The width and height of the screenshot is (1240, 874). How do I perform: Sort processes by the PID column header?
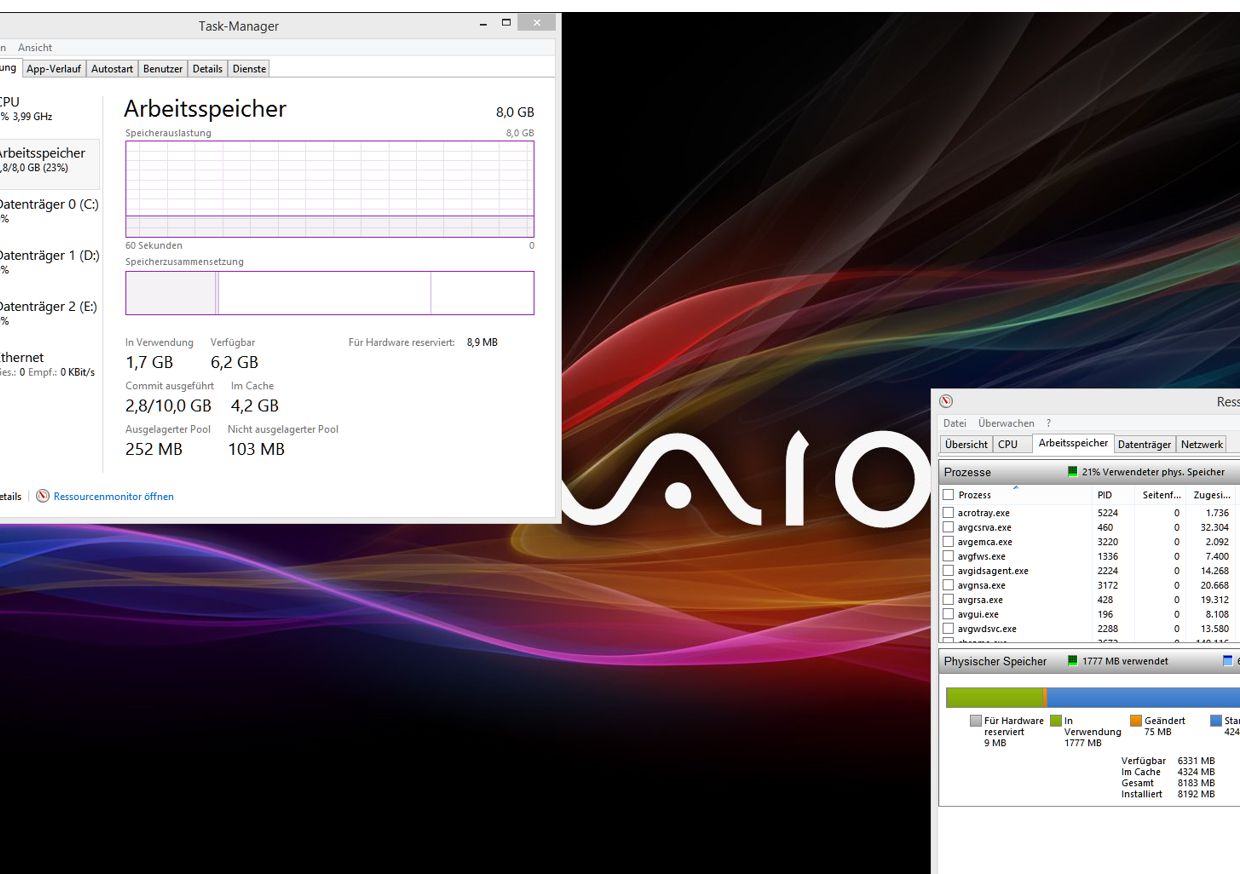tap(1105, 495)
